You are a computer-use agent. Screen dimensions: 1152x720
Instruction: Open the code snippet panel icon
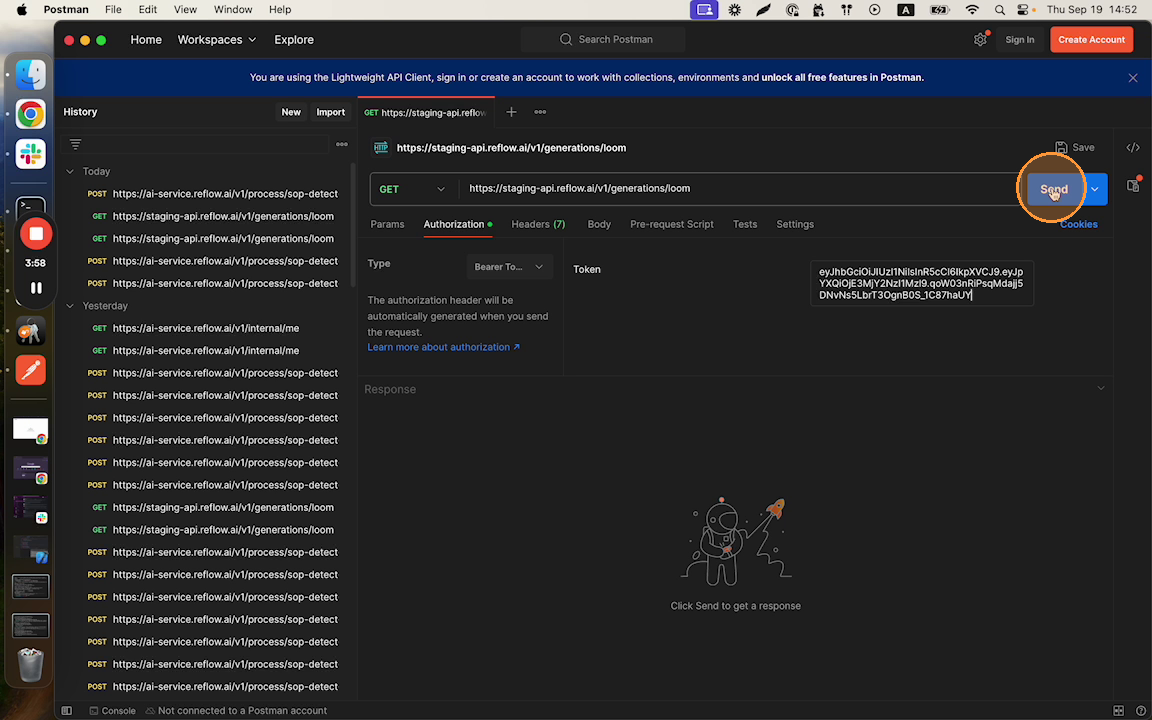click(1133, 148)
